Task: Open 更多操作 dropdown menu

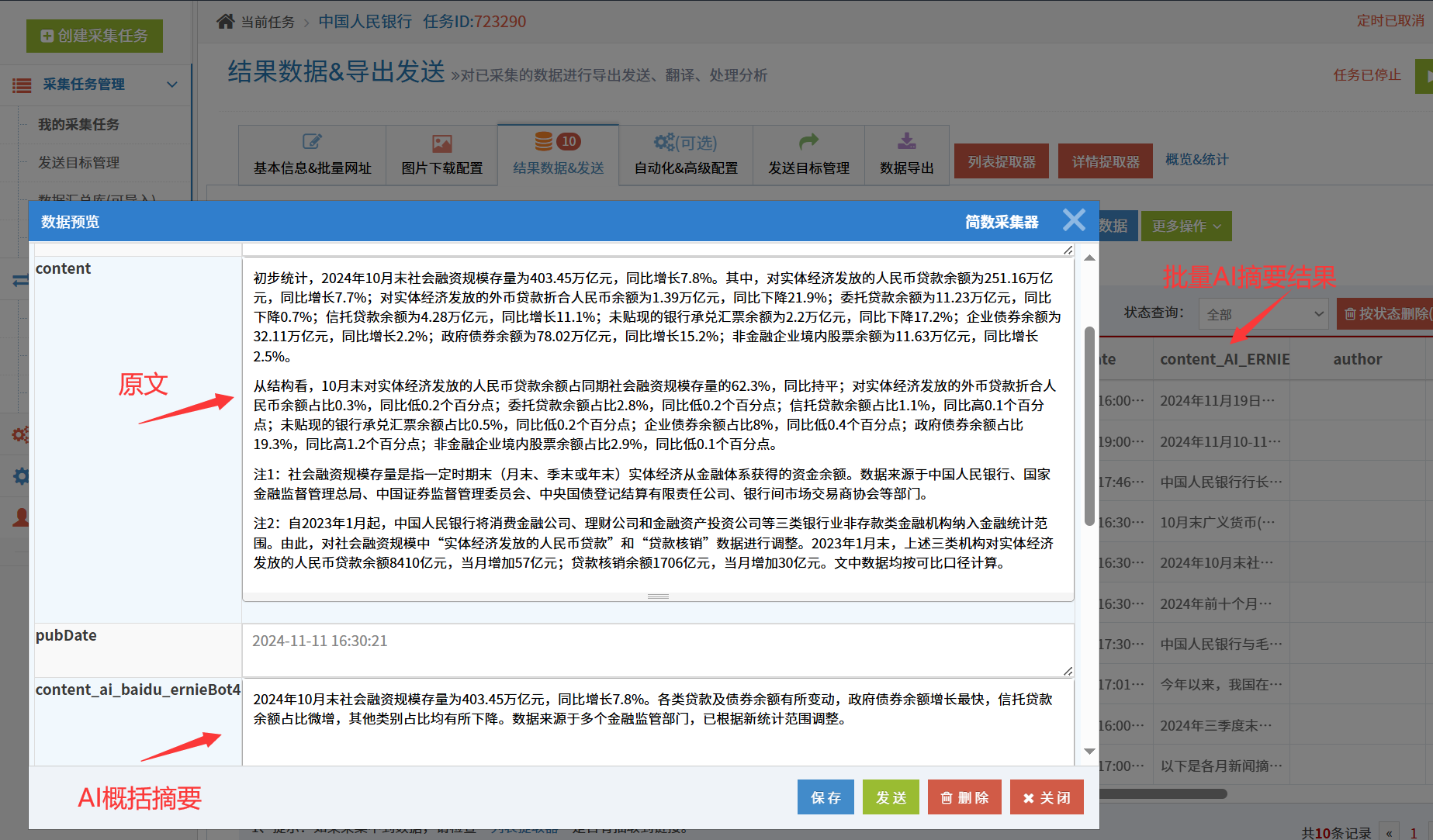Action: coord(1186,226)
